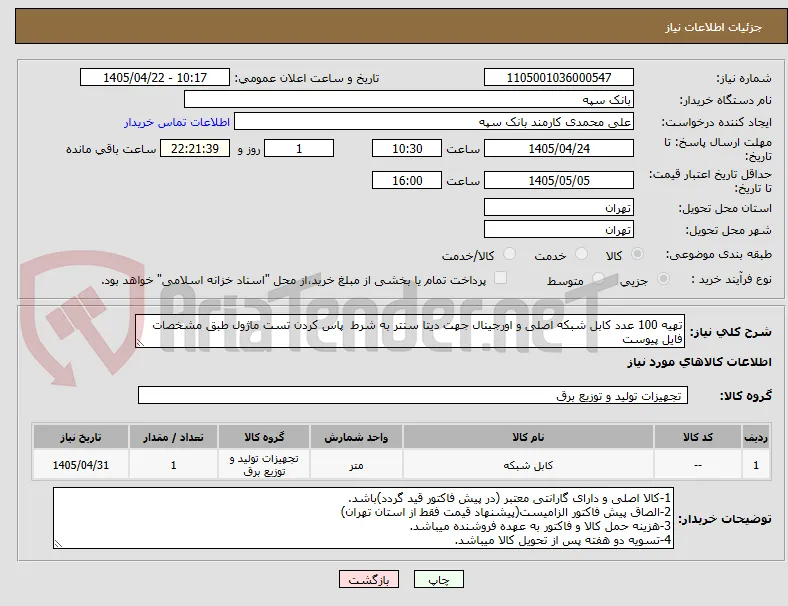Click the توضیحات خریدار notes textarea
Image resolution: width=788 pixels, height=606 pixels.
(x=363, y=518)
